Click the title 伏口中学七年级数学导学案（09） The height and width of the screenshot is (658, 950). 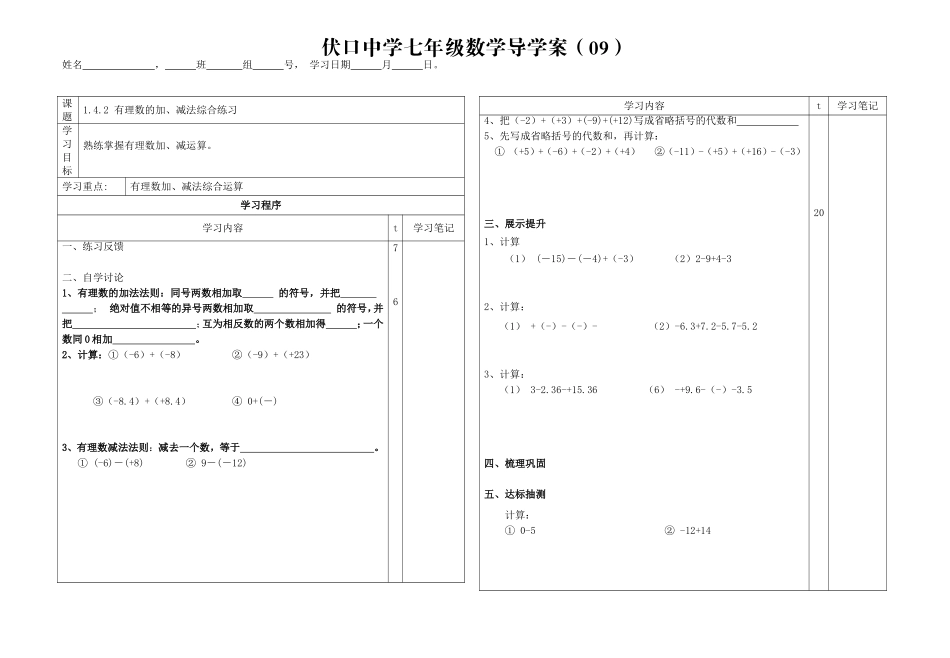click(472, 47)
